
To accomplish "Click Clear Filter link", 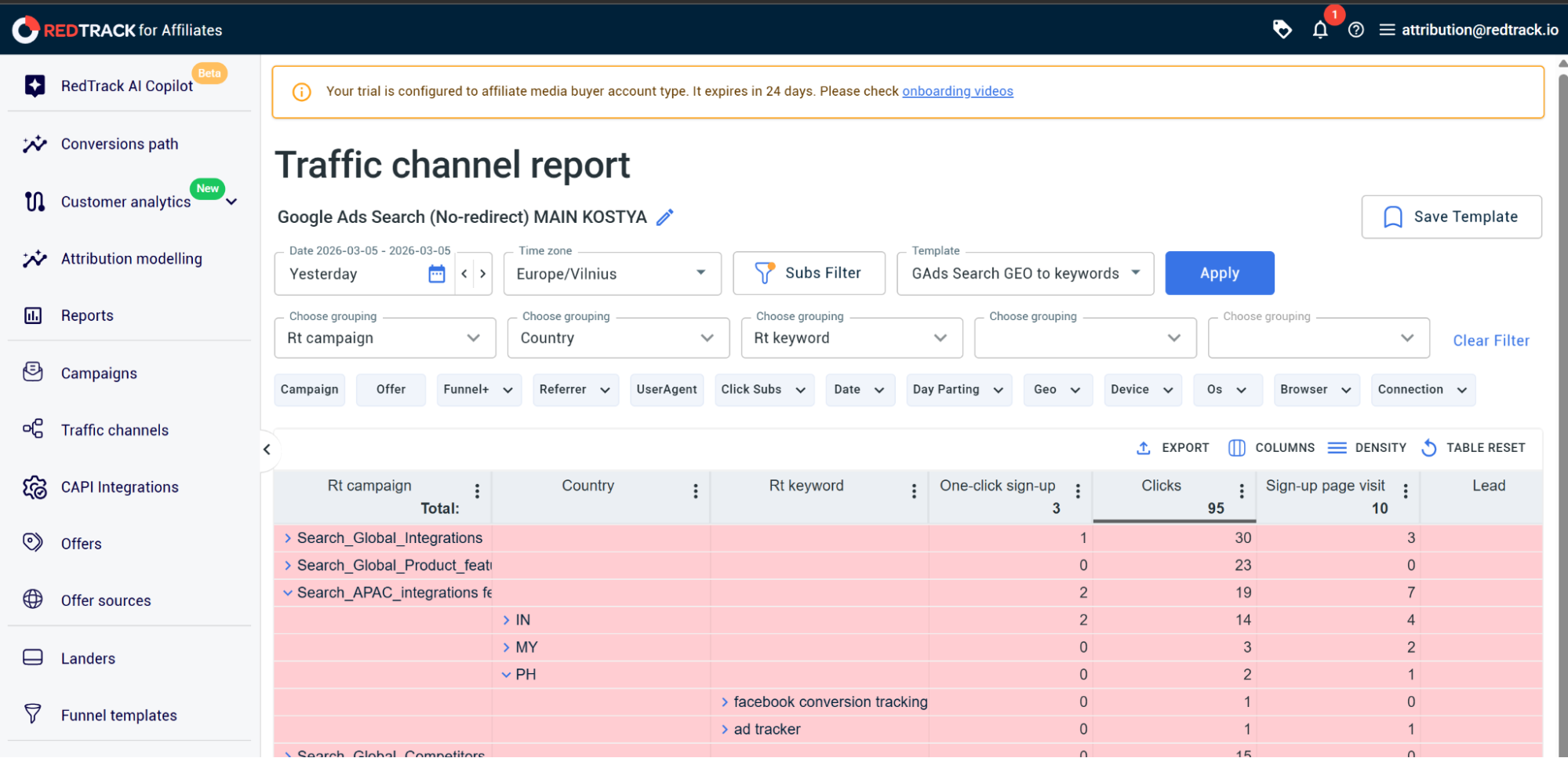I will click(1491, 341).
